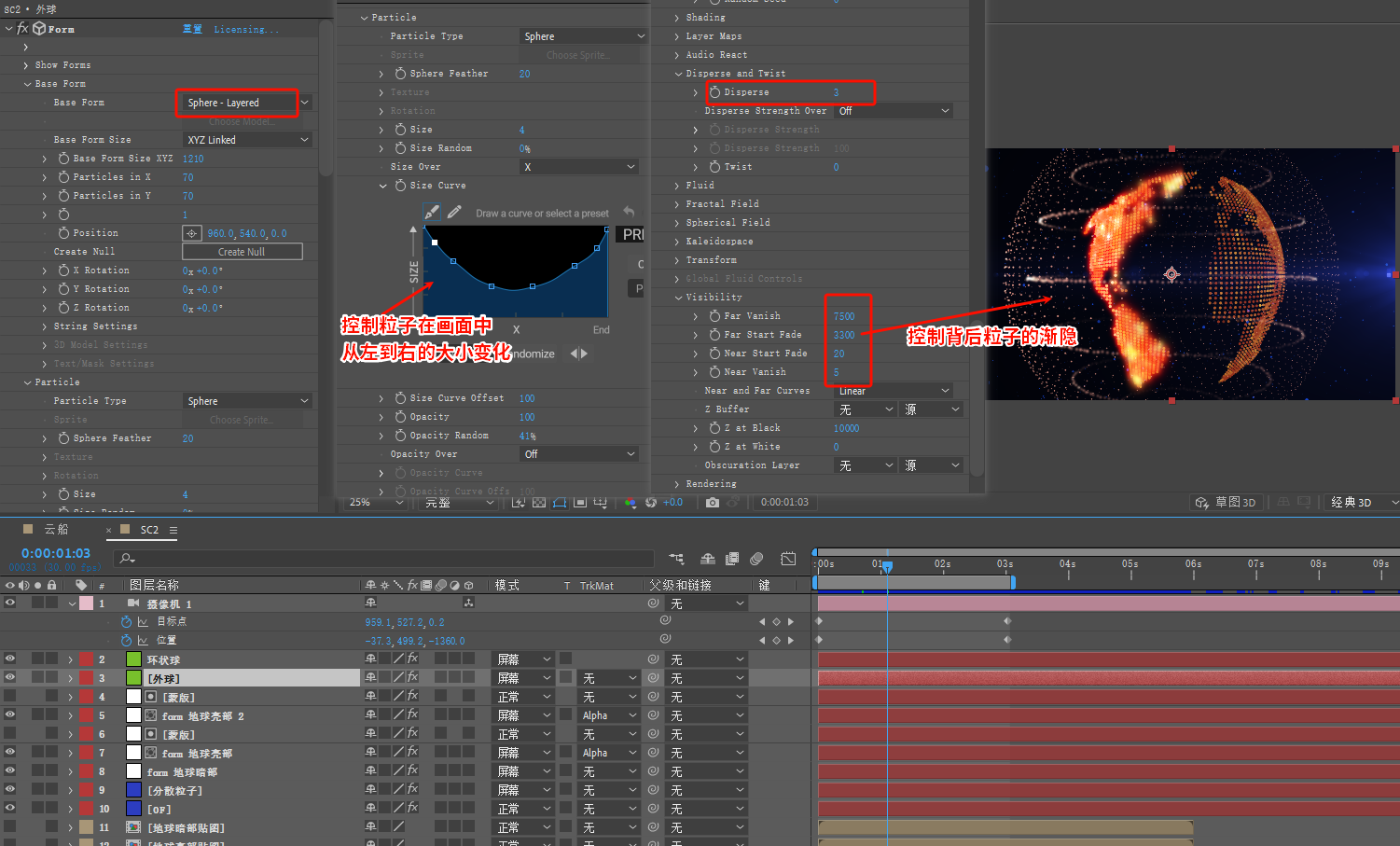Viewport: 1400px width, 846px height.
Task: Flip the size curve with arrows icon
Action: pos(579,354)
